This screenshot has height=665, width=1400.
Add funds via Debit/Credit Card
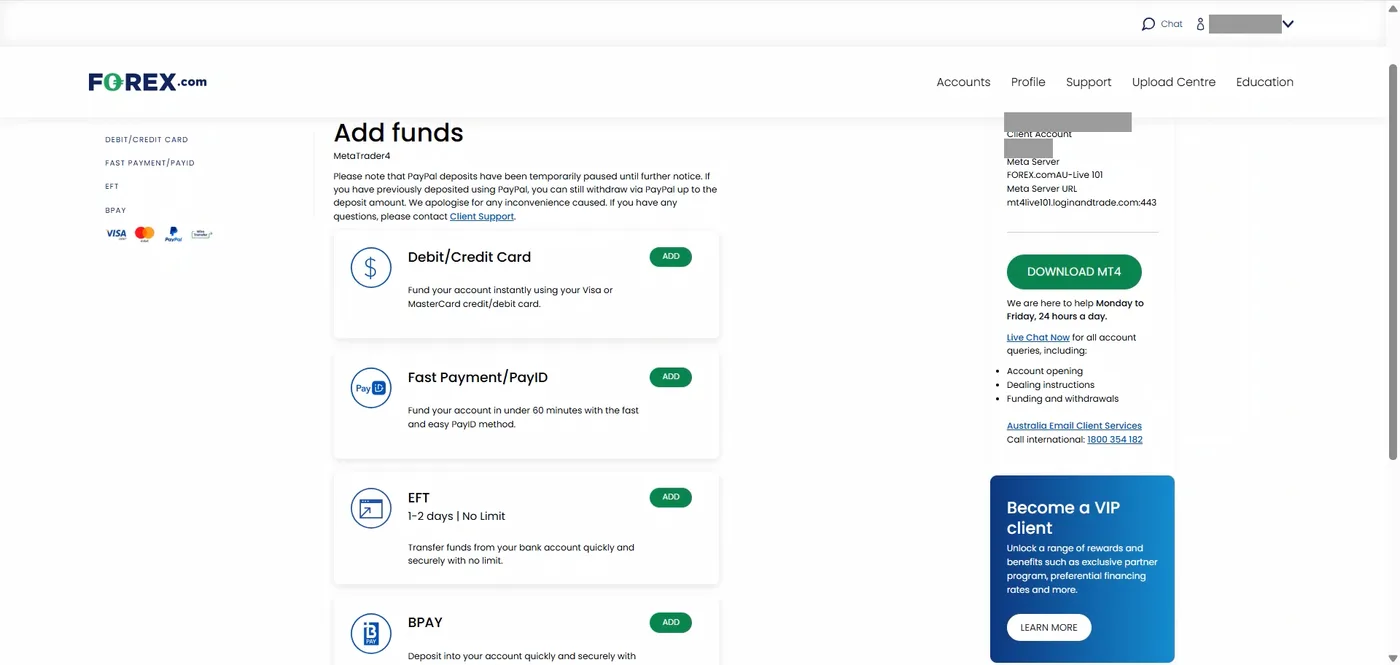click(671, 257)
